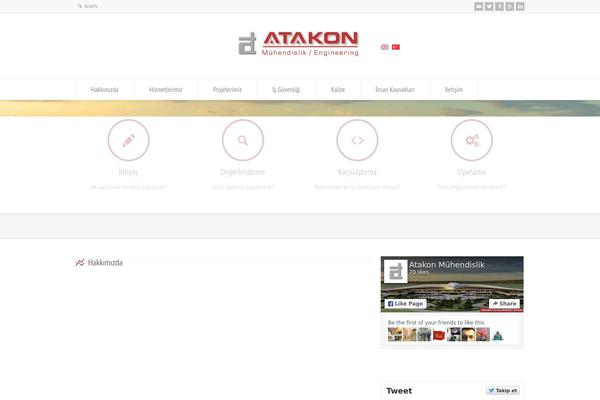Viewport: 600px width, 400px height.
Task: Open the Hakkımızda menu item
Action: [x=104, y=90]
